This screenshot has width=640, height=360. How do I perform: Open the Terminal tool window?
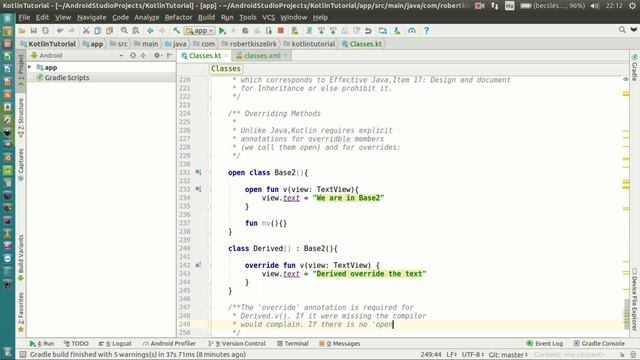click(x=293, y=344)
